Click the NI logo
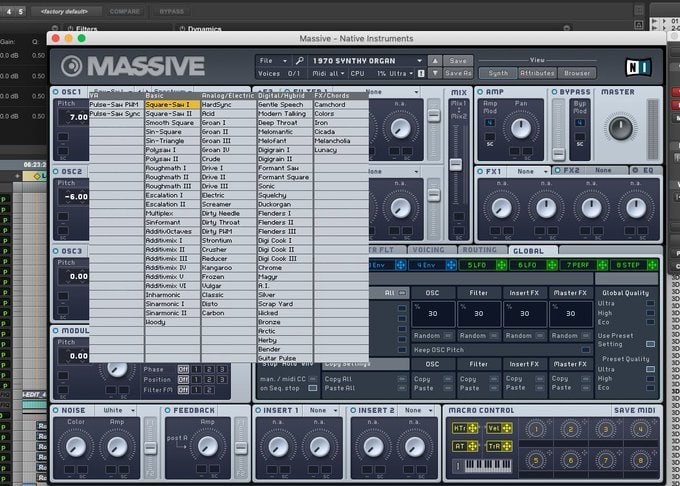Viewport: 680px width, 486px height. (638, 67)
